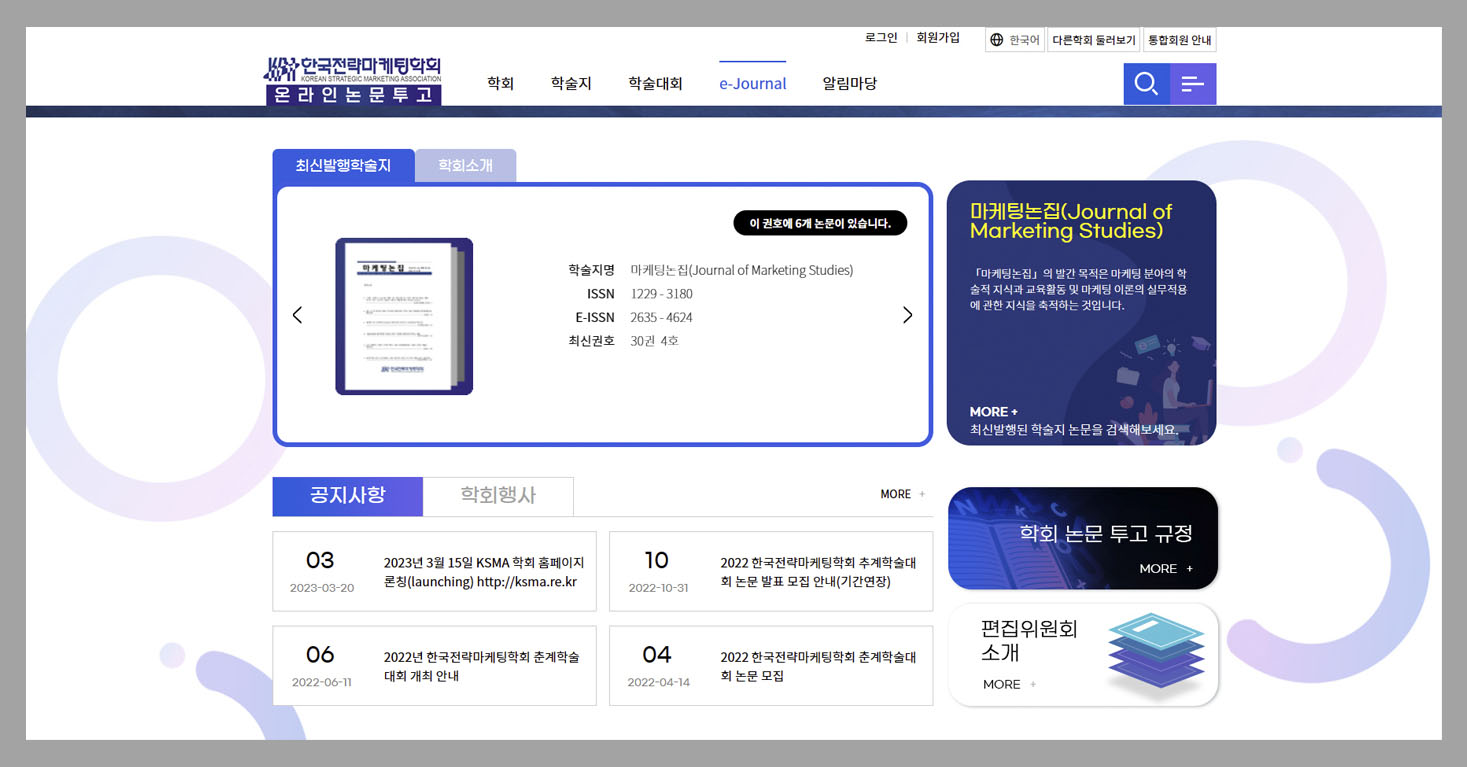
Task: Click the 회원가입 link
Action: click(x=938, y=38)
